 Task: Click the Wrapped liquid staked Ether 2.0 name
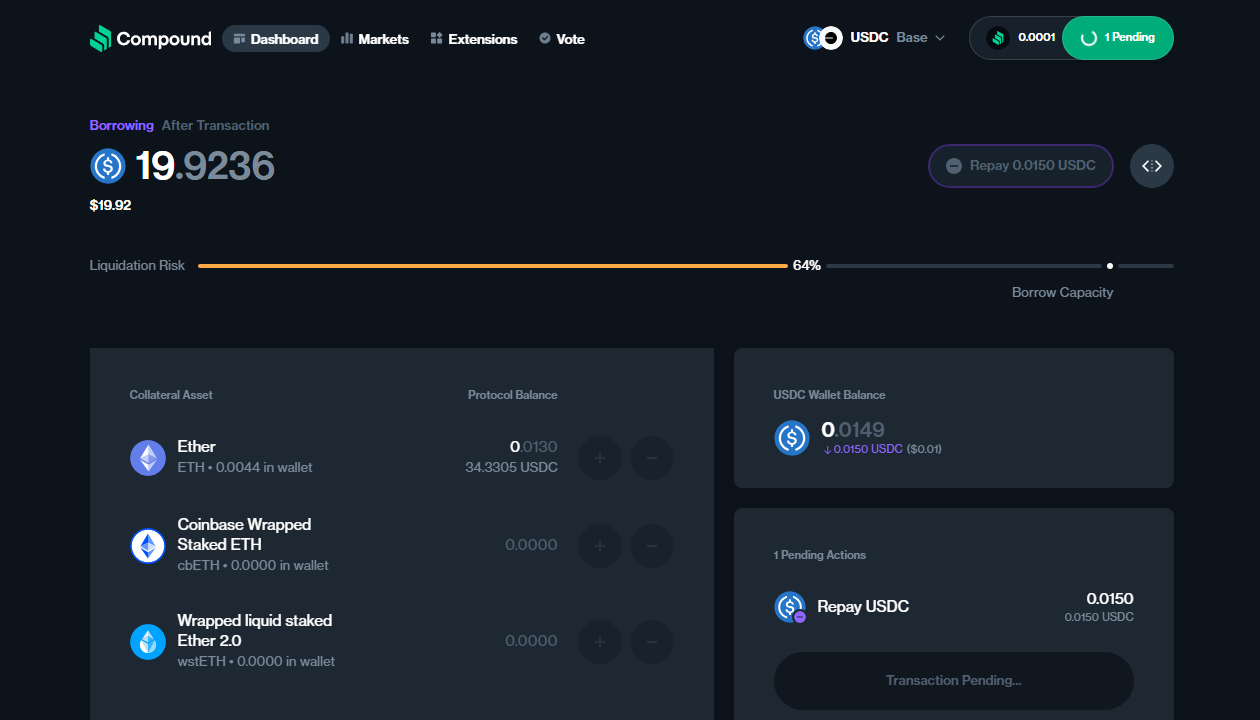255,631
